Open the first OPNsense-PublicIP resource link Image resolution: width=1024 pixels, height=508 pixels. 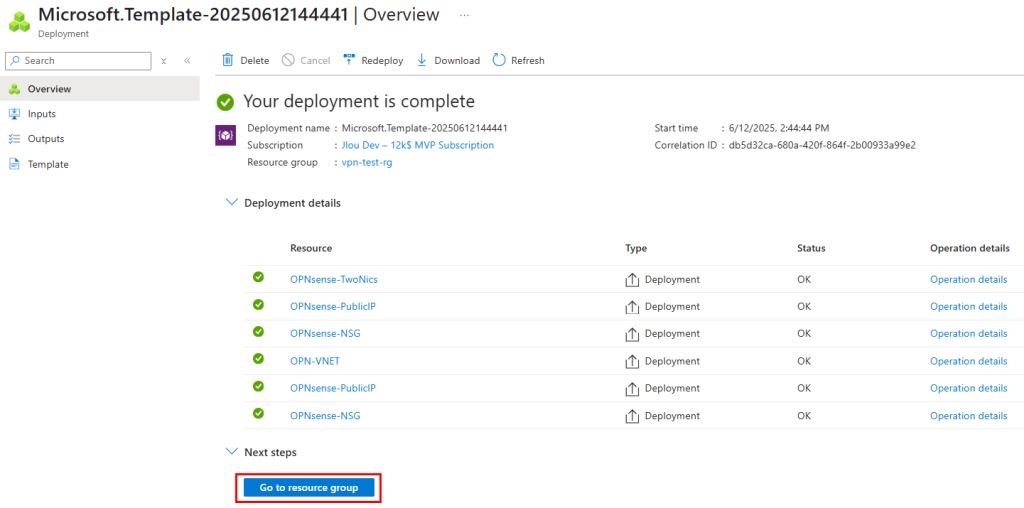tap(332, 306)
